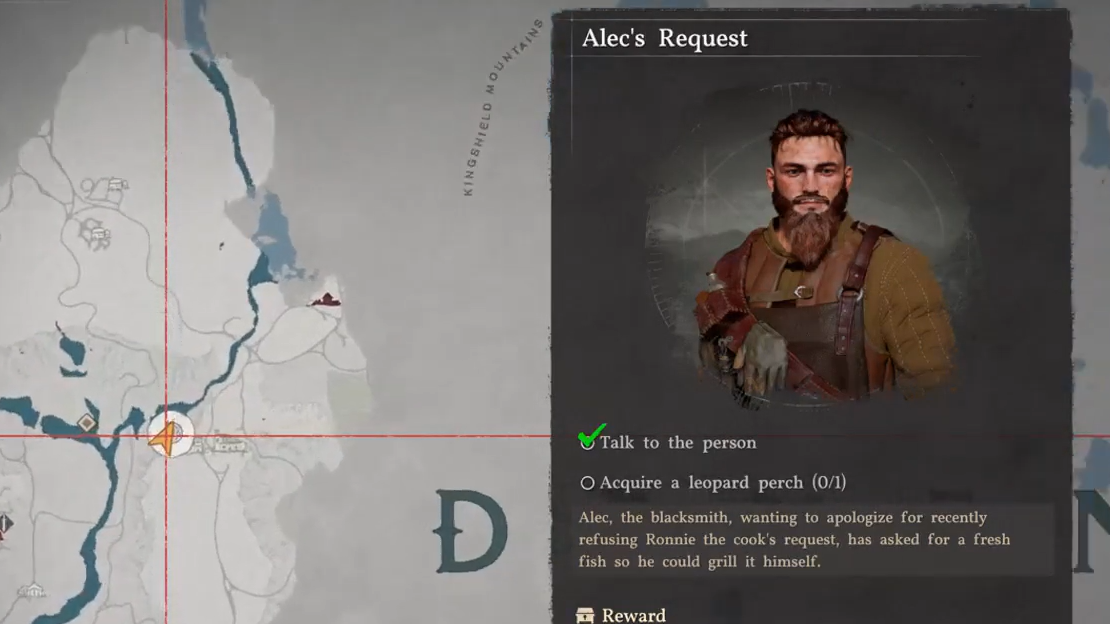The width and height of the screenshot is (1110, 624).
Task: Click the orange player arrow marker
Action: (163, 438)
